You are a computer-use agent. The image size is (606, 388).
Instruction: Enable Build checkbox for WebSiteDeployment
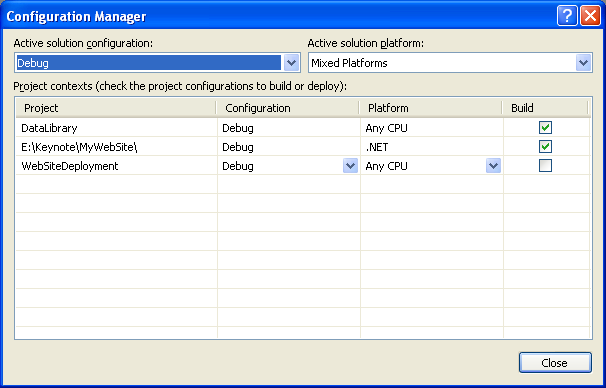click(x=545, y=165)
